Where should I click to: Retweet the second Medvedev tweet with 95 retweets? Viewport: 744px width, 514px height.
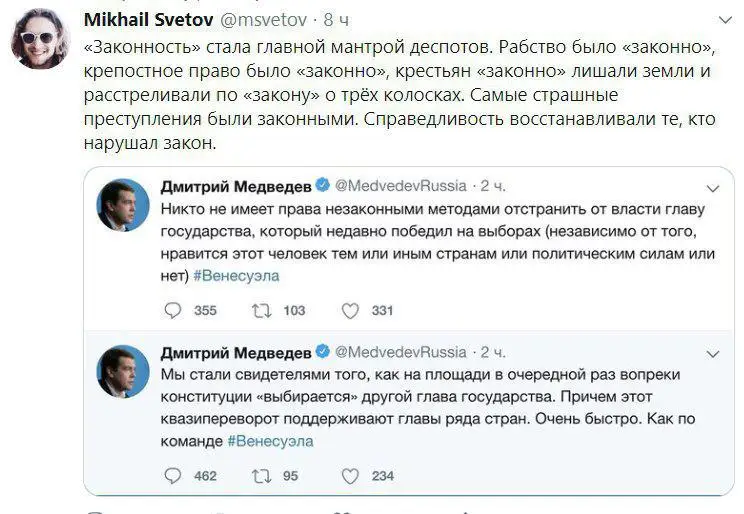coord(261,476)
